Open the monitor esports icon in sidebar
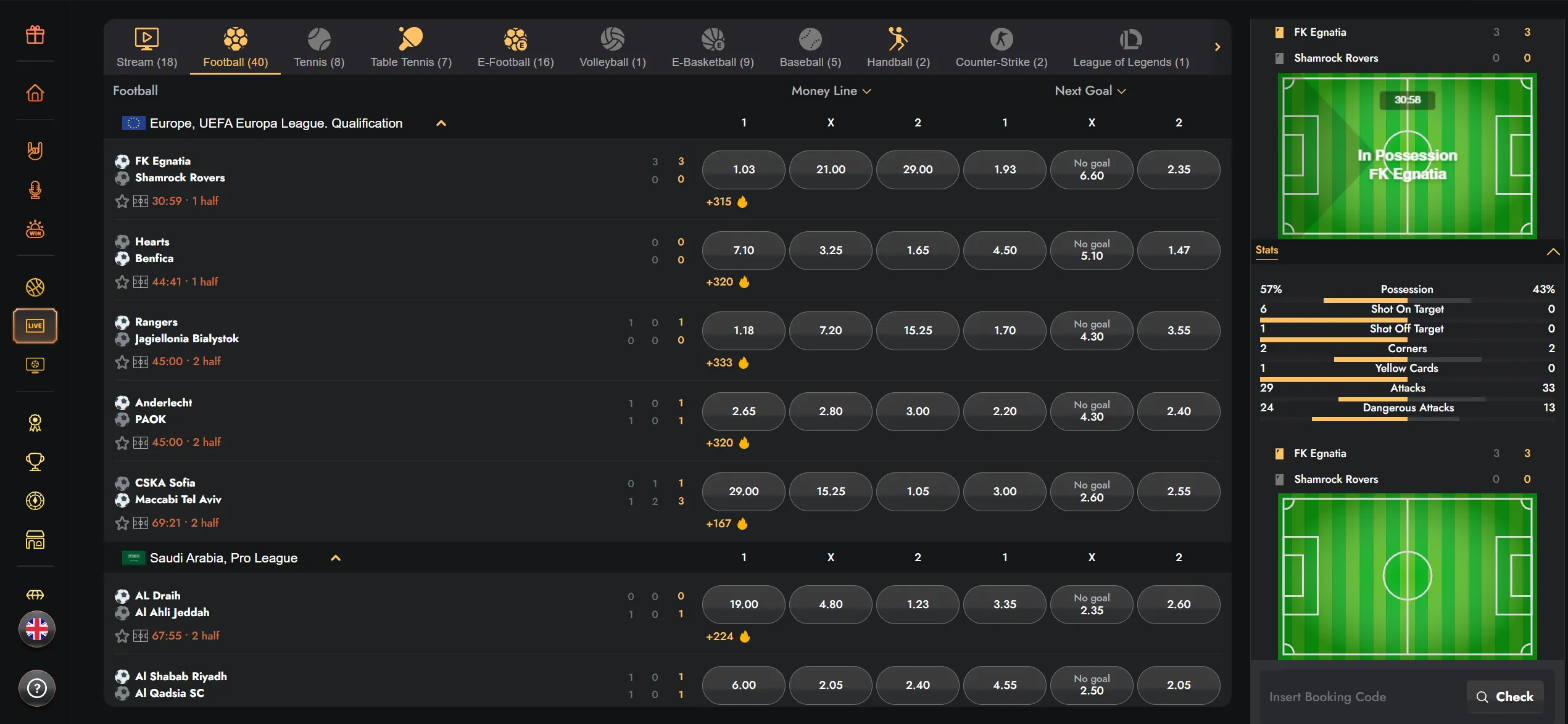 35,365
